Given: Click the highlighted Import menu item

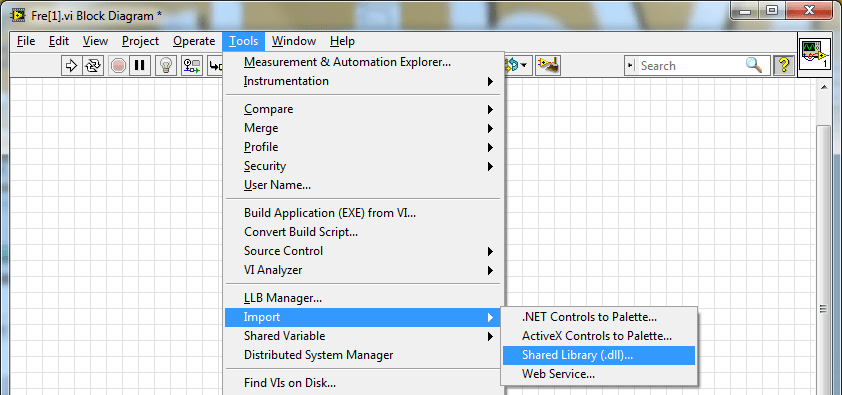Looking at the screenshot, I should tap(363, 317).
